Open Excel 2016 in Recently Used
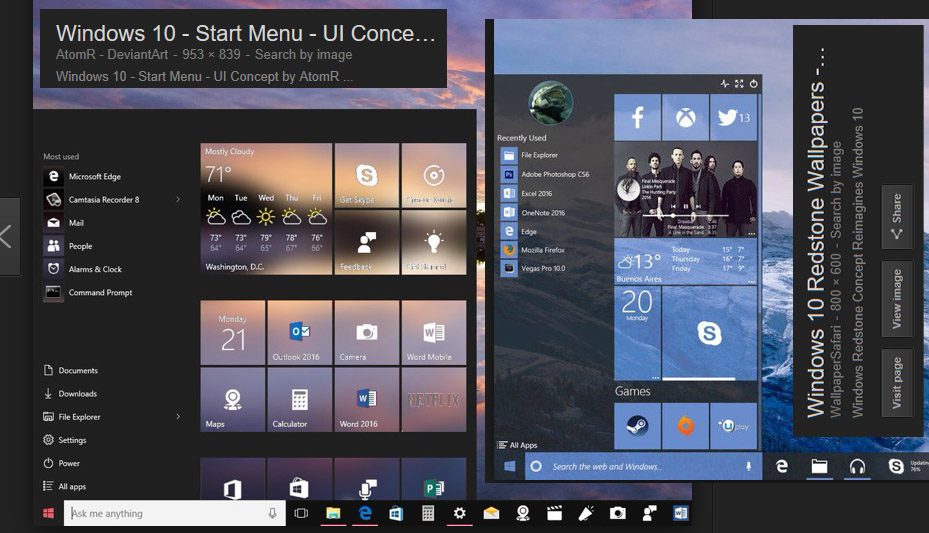This screenshot has width=929, height=533. 527,193
